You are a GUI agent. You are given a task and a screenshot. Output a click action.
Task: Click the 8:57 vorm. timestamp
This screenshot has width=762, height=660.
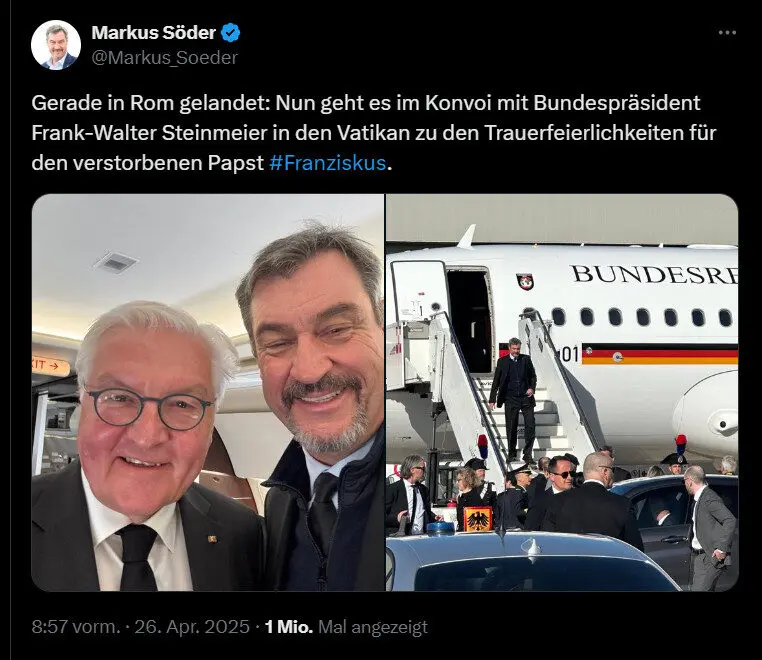point(76,627)
